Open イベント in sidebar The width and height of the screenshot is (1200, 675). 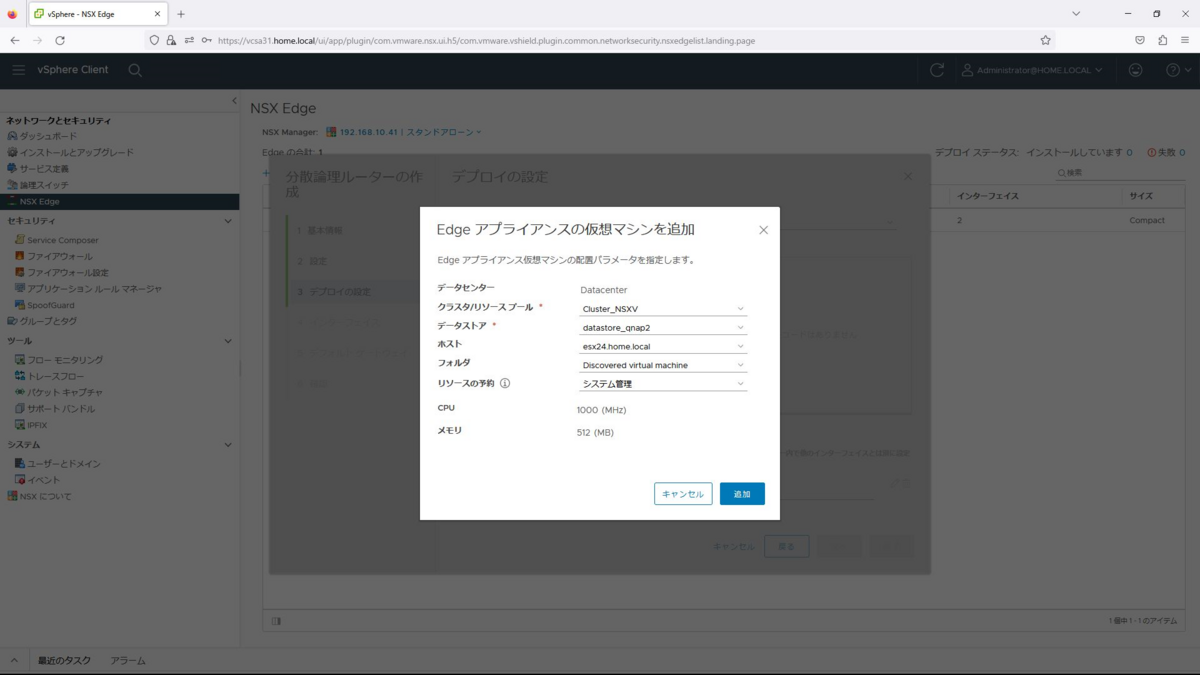click(x=43, y=480)
